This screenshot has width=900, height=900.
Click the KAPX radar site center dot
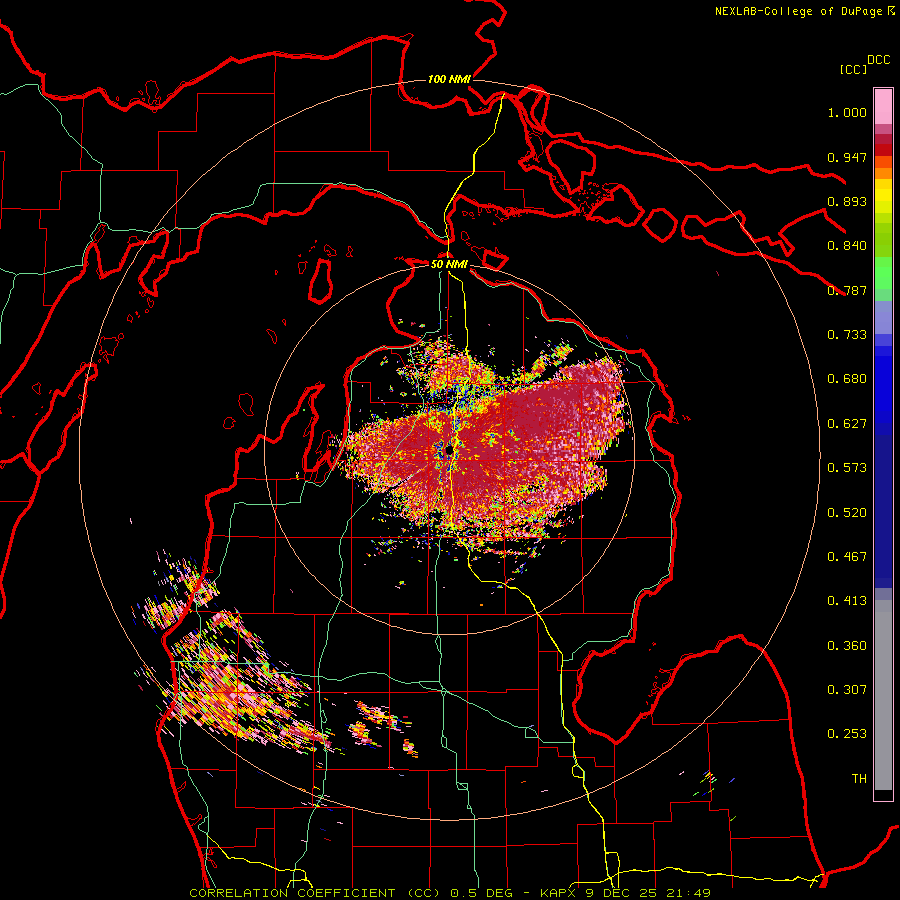(x=449, y=450)
